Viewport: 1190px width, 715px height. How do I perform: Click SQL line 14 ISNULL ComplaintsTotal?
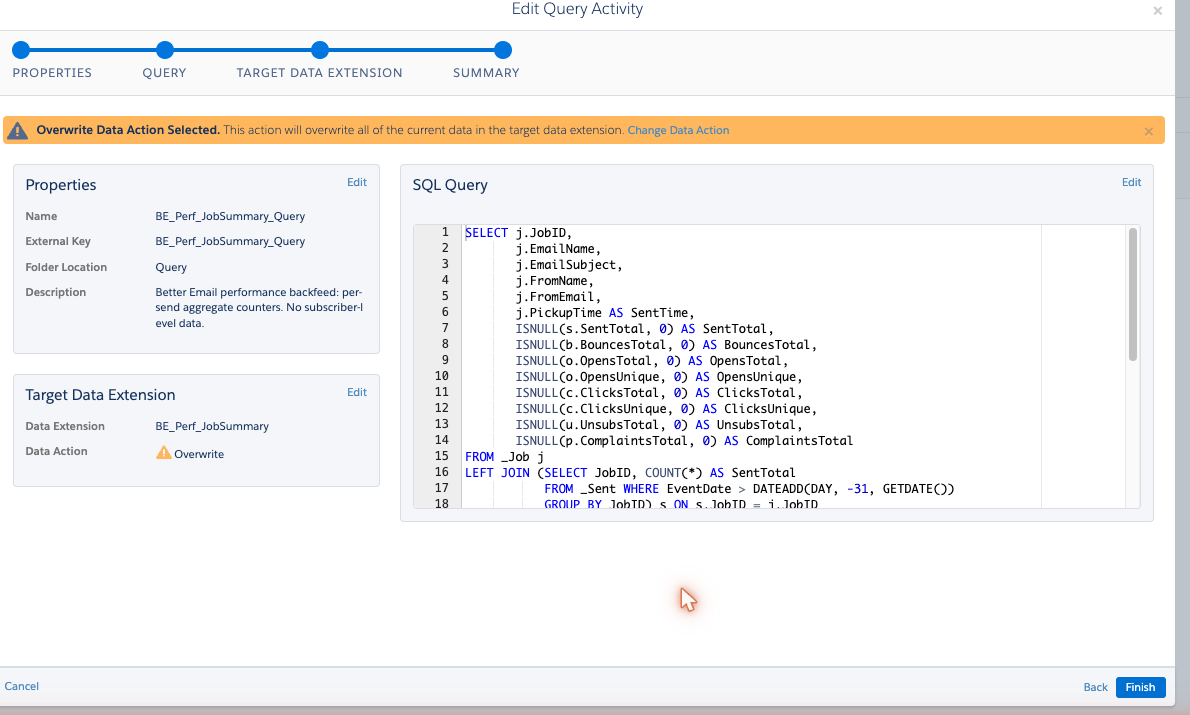pos(684,440)
